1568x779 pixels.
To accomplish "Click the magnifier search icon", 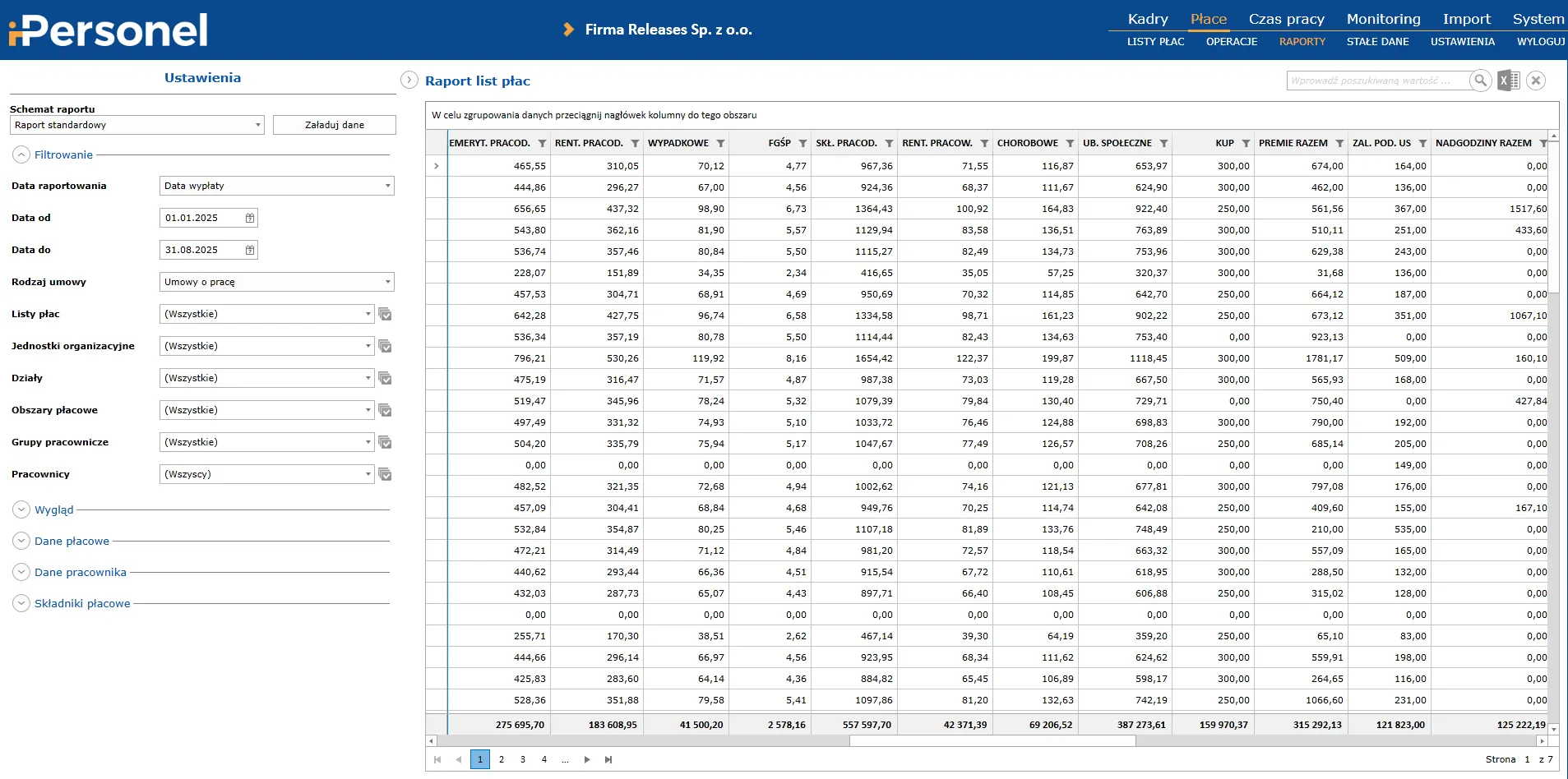I will pos(1480,81).
